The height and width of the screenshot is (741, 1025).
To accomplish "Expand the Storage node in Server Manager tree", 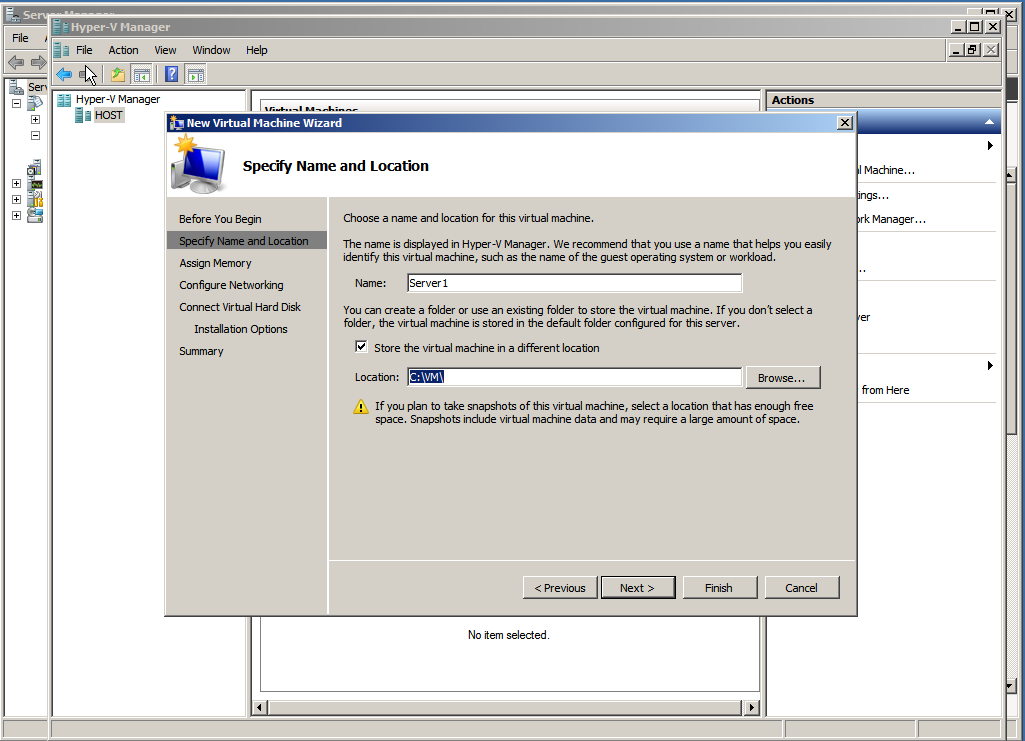I will coord(16,215).
